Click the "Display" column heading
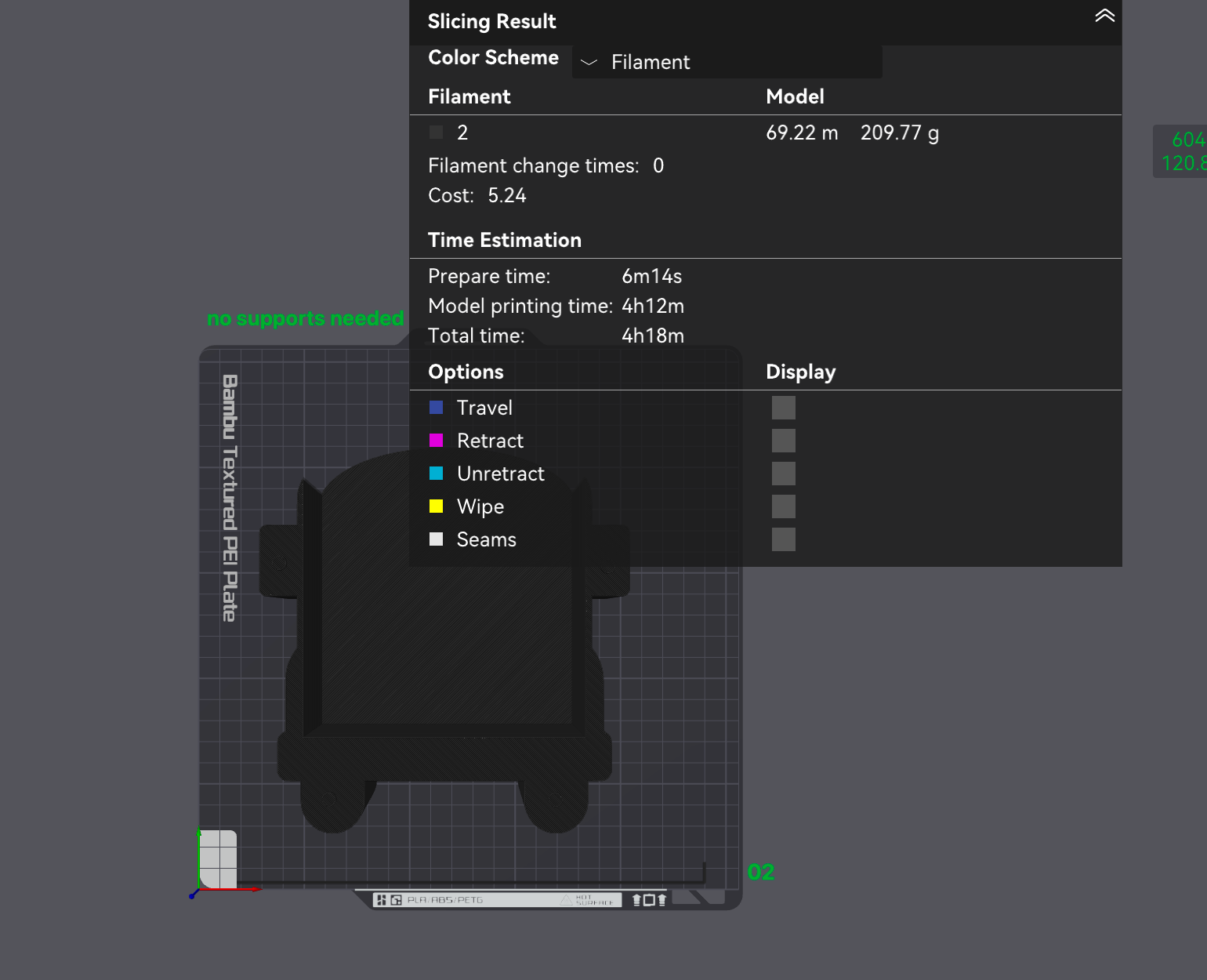This screenshot has width=1207, height=980. (x=800, y=372)
